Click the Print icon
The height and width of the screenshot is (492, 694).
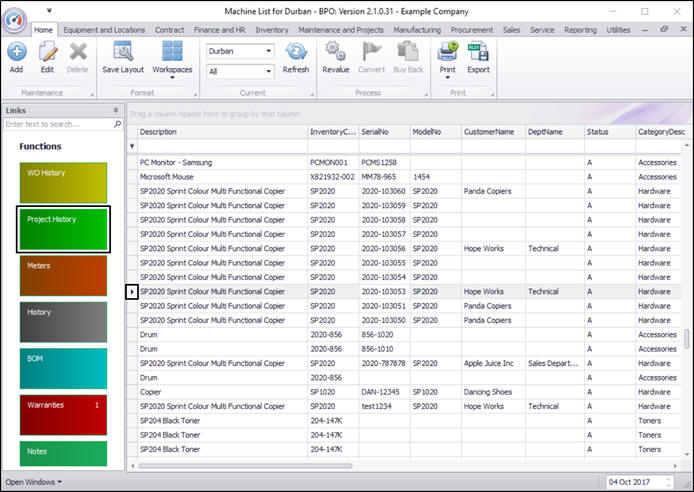pos(447,55)
